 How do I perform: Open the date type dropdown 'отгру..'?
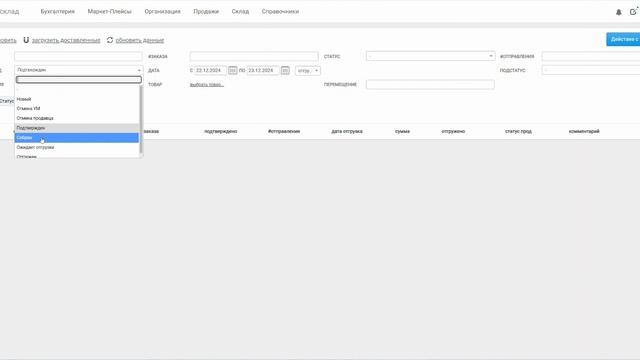[308, 71]
